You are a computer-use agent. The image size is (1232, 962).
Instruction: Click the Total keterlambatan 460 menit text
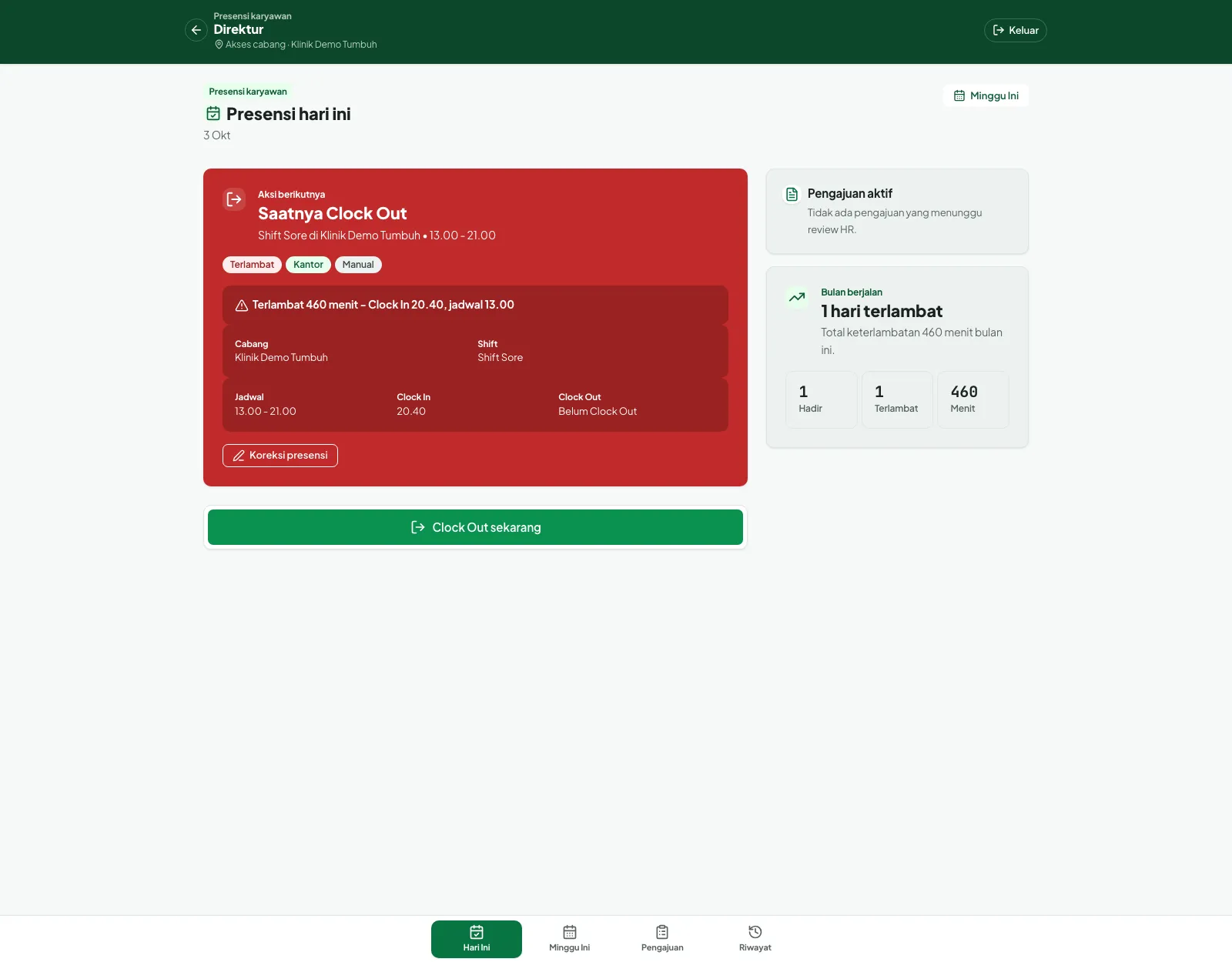coord(912,341)
